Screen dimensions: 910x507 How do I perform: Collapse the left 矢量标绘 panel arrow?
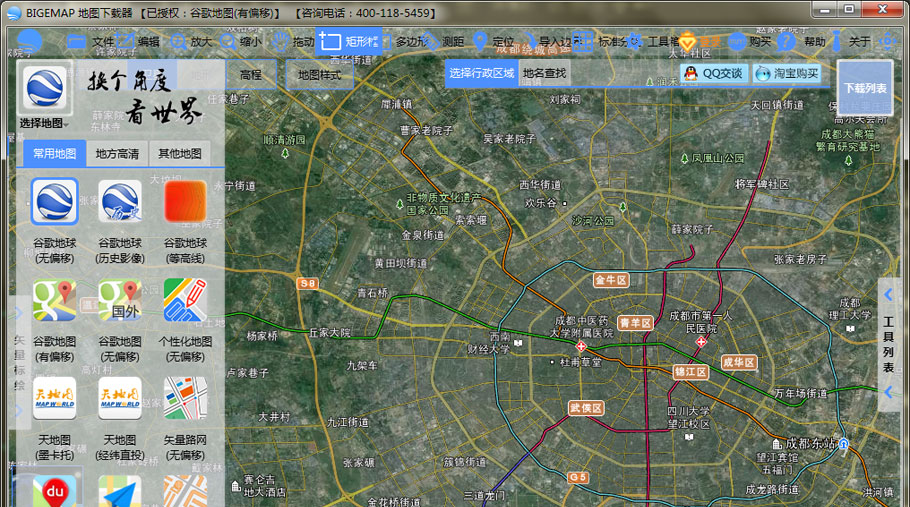tap(19, 313)
